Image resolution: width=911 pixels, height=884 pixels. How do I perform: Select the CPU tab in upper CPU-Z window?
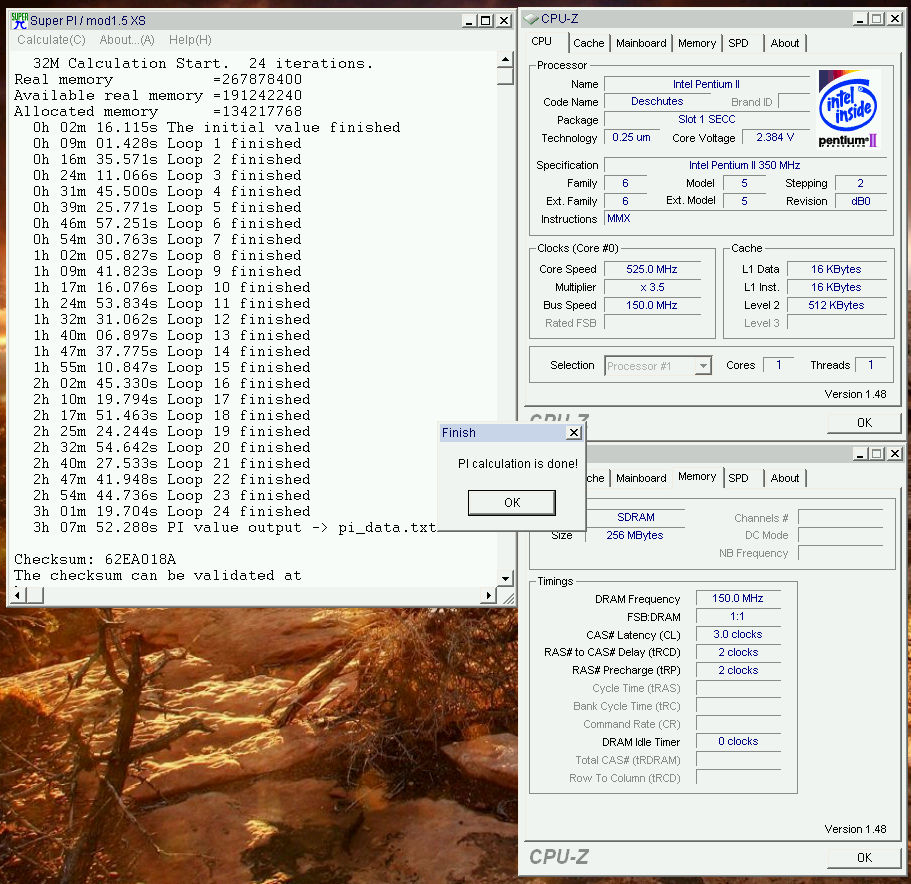541,41
